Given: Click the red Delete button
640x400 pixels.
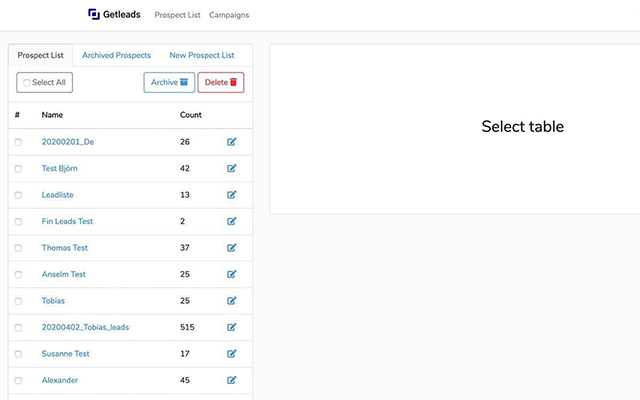Looking at the screenshot, I should coord(221,82).
